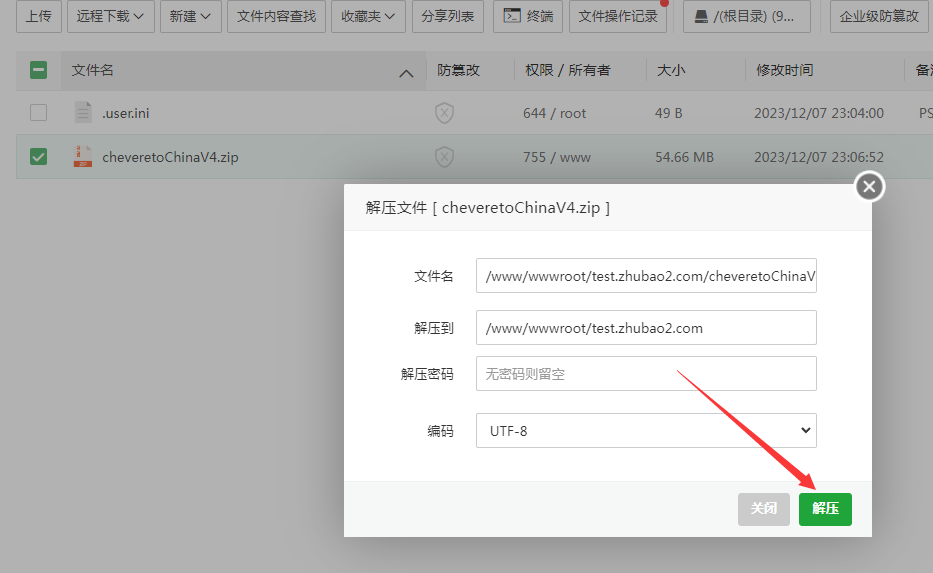
Task: Click tamper-proof shield icon for cheveretoChinaV4.zip
Action: 444,157
